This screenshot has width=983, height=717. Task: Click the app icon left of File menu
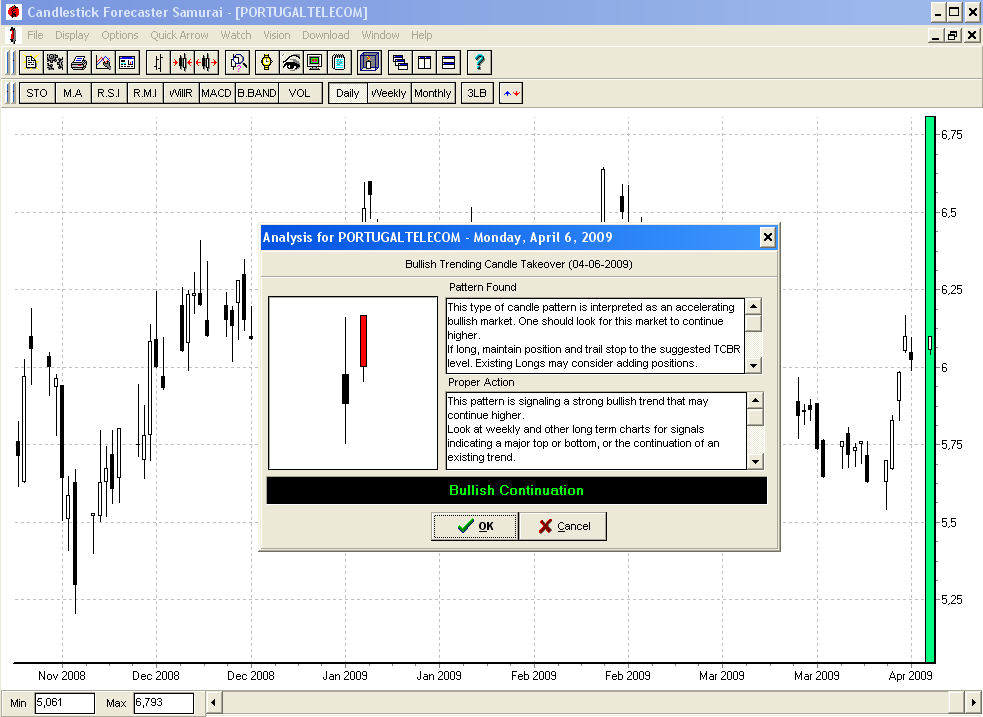coord(12,35)
